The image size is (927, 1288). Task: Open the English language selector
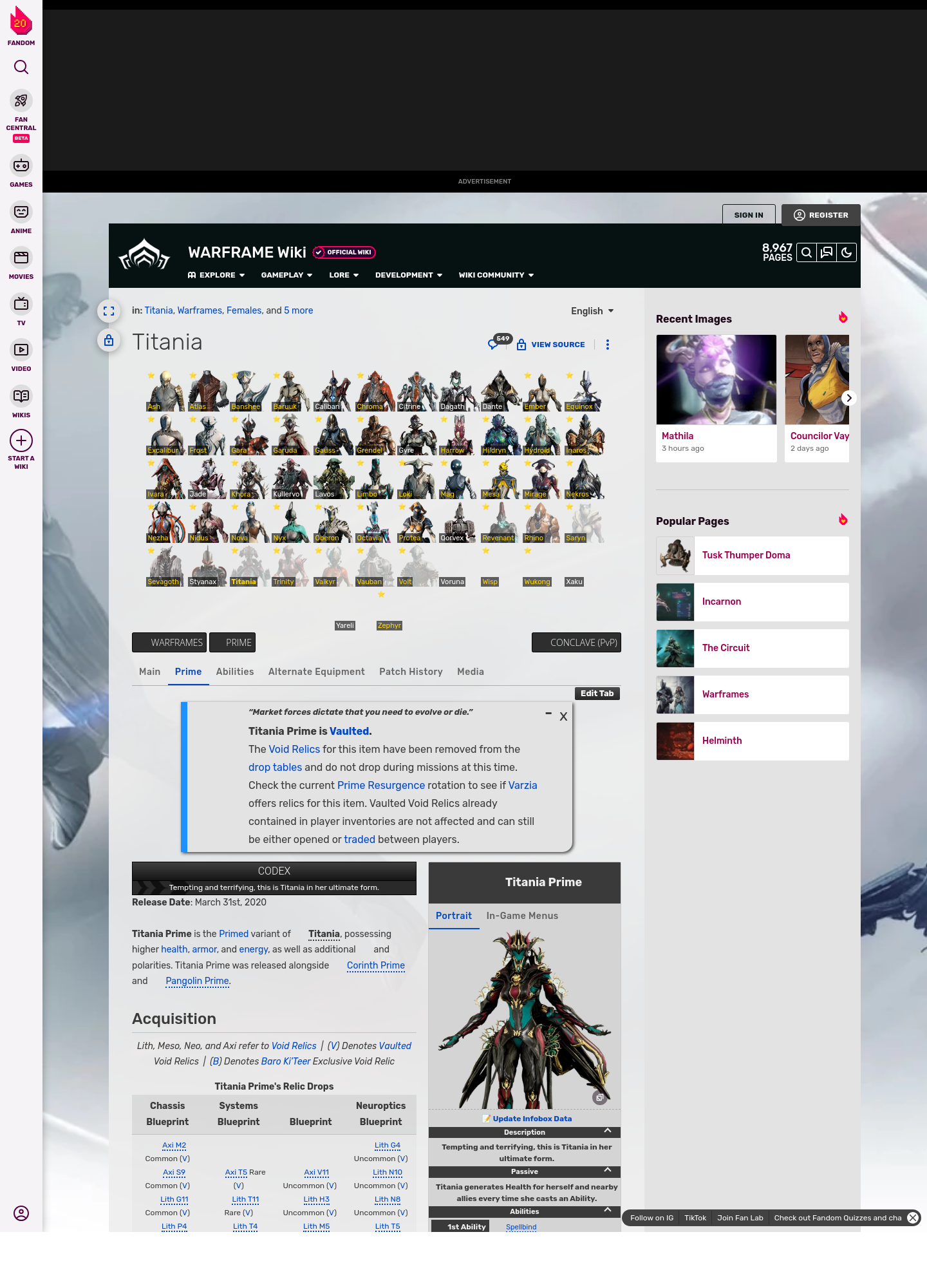point(592,311)
